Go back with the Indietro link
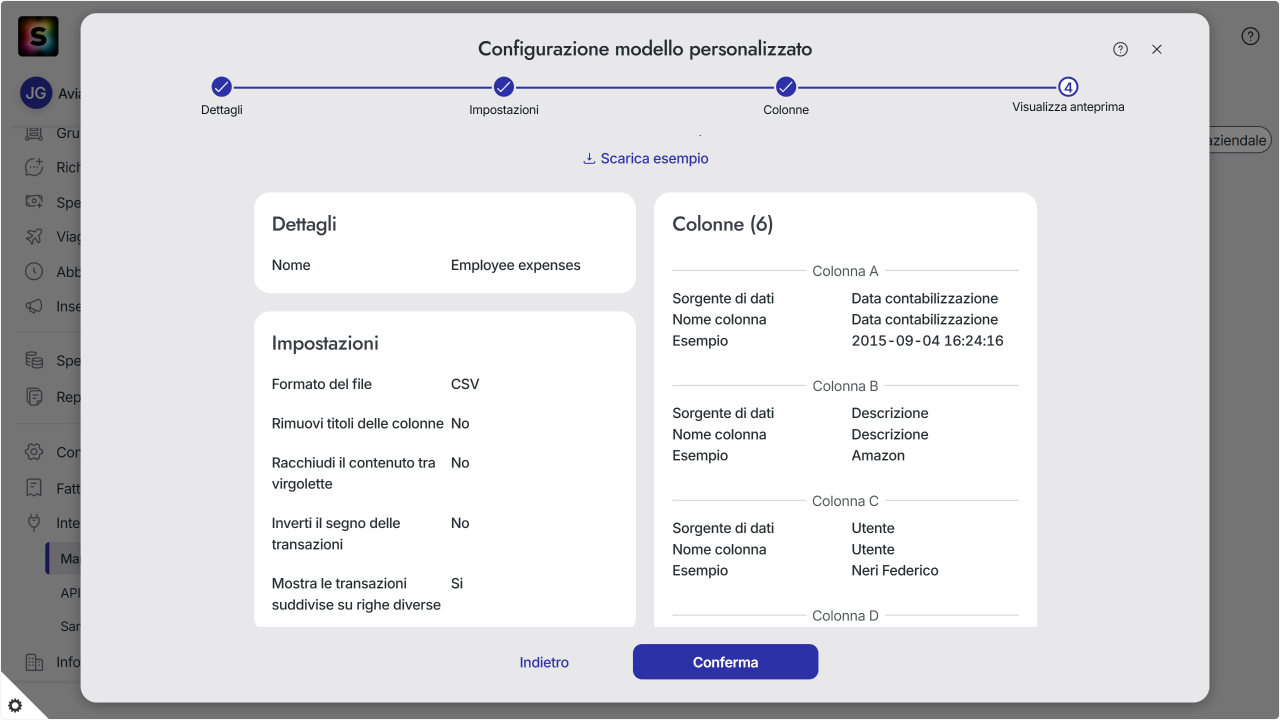The height and width of the screenshot is (720, 1280). [544, 662]
